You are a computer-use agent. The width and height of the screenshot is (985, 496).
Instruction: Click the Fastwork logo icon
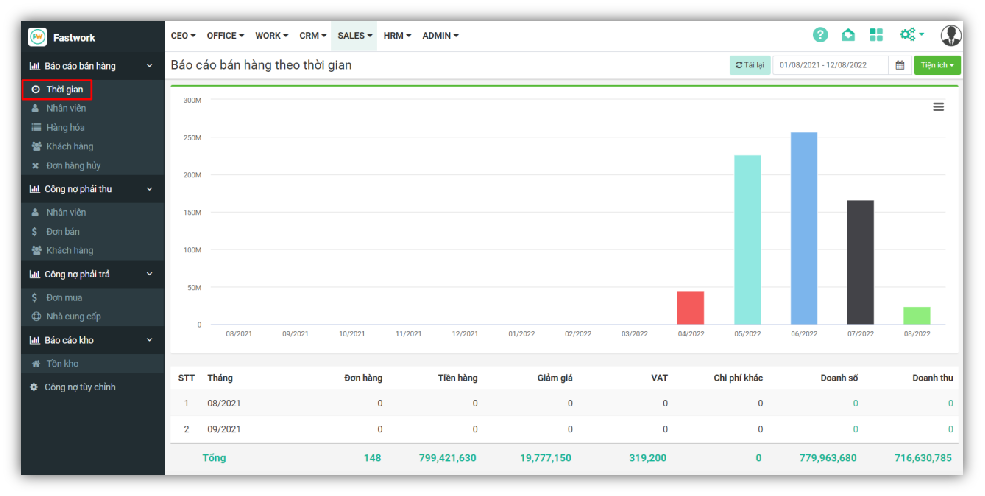pos(38,37)
